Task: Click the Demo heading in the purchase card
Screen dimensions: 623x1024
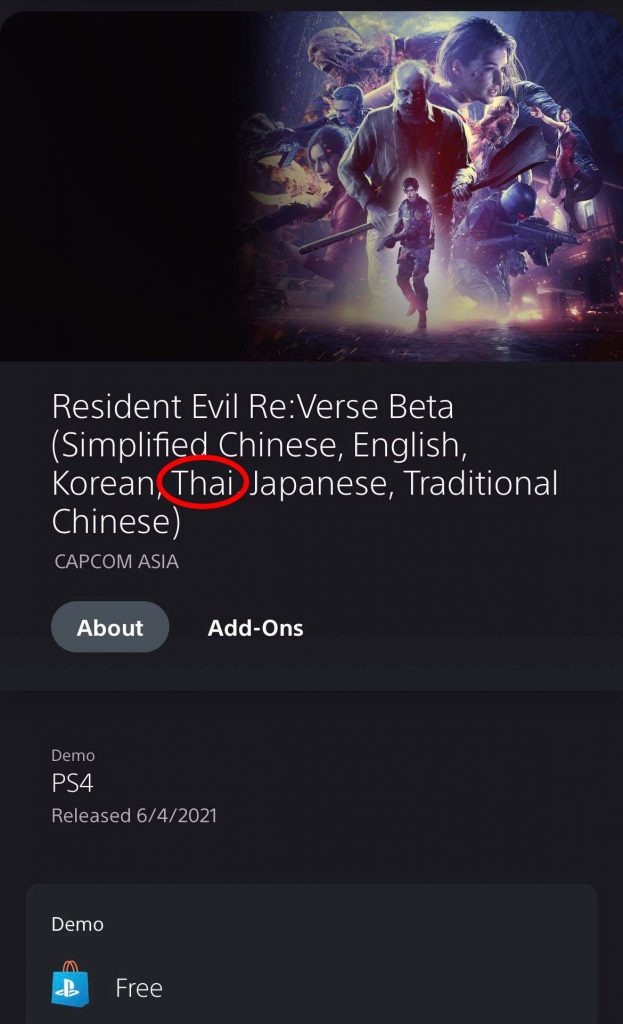Action: click(77, 924)
